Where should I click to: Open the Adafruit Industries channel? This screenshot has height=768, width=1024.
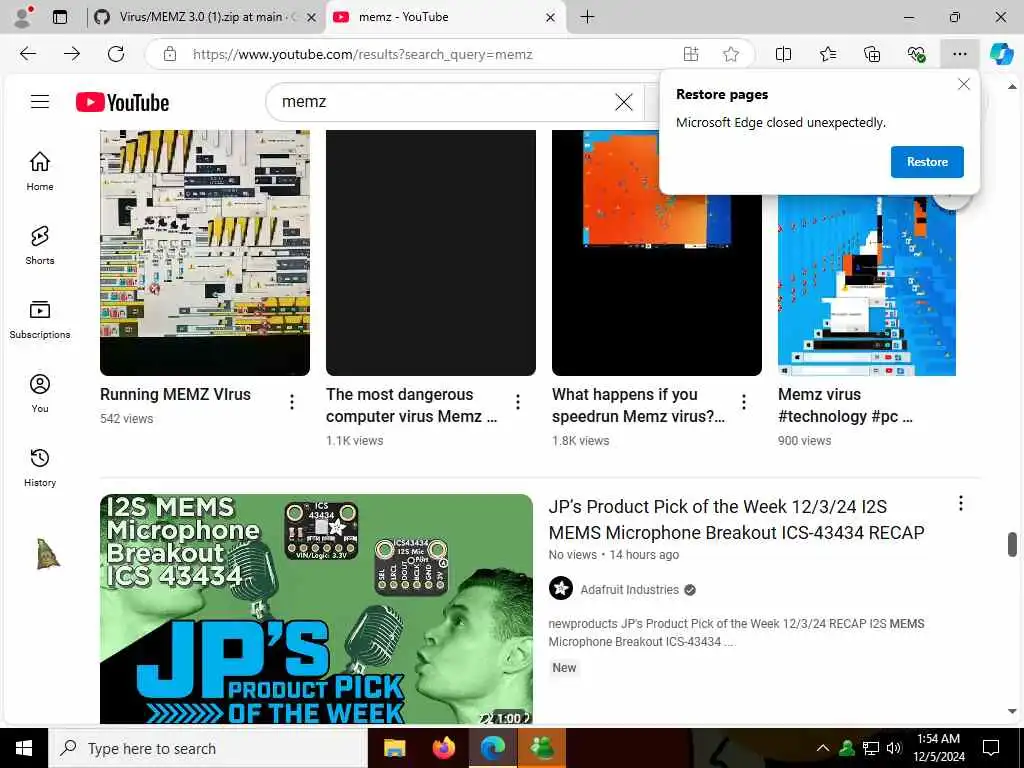(x=630, y=590)
